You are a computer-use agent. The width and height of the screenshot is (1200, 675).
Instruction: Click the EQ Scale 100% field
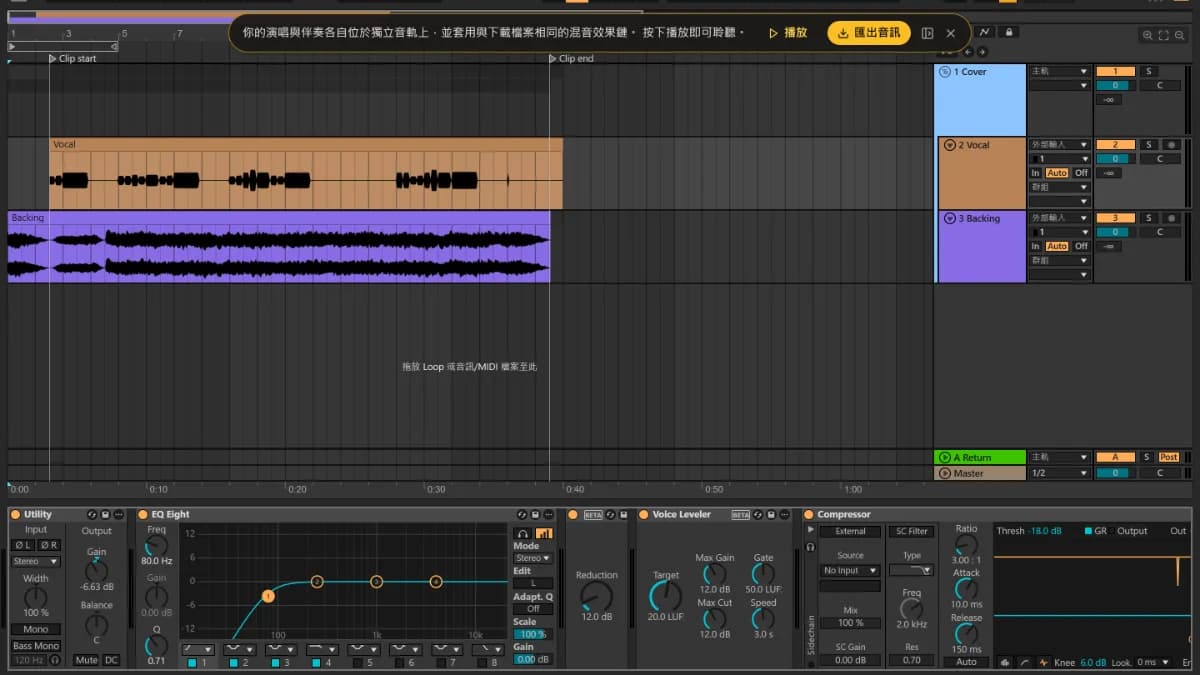point(533,634)
